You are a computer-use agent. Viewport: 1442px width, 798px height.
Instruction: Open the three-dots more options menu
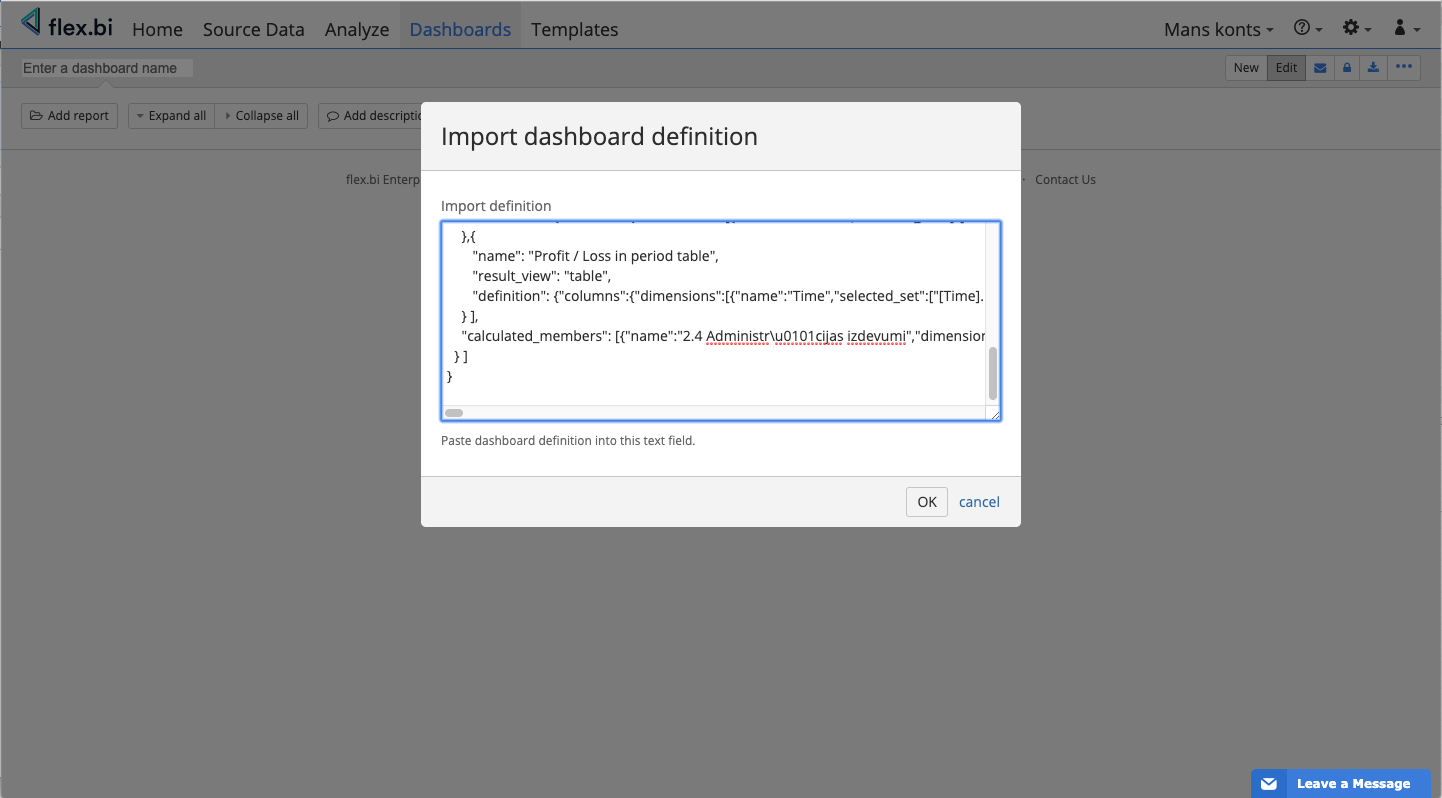1404,68
